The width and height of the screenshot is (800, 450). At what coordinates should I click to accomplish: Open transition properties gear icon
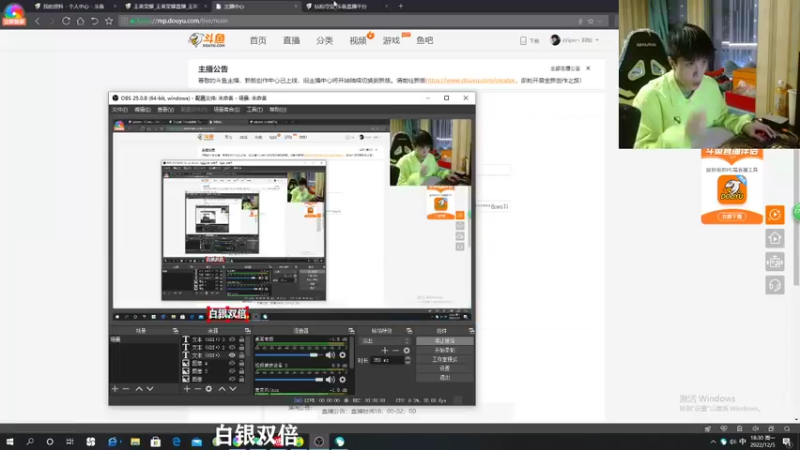pos(407,351)
